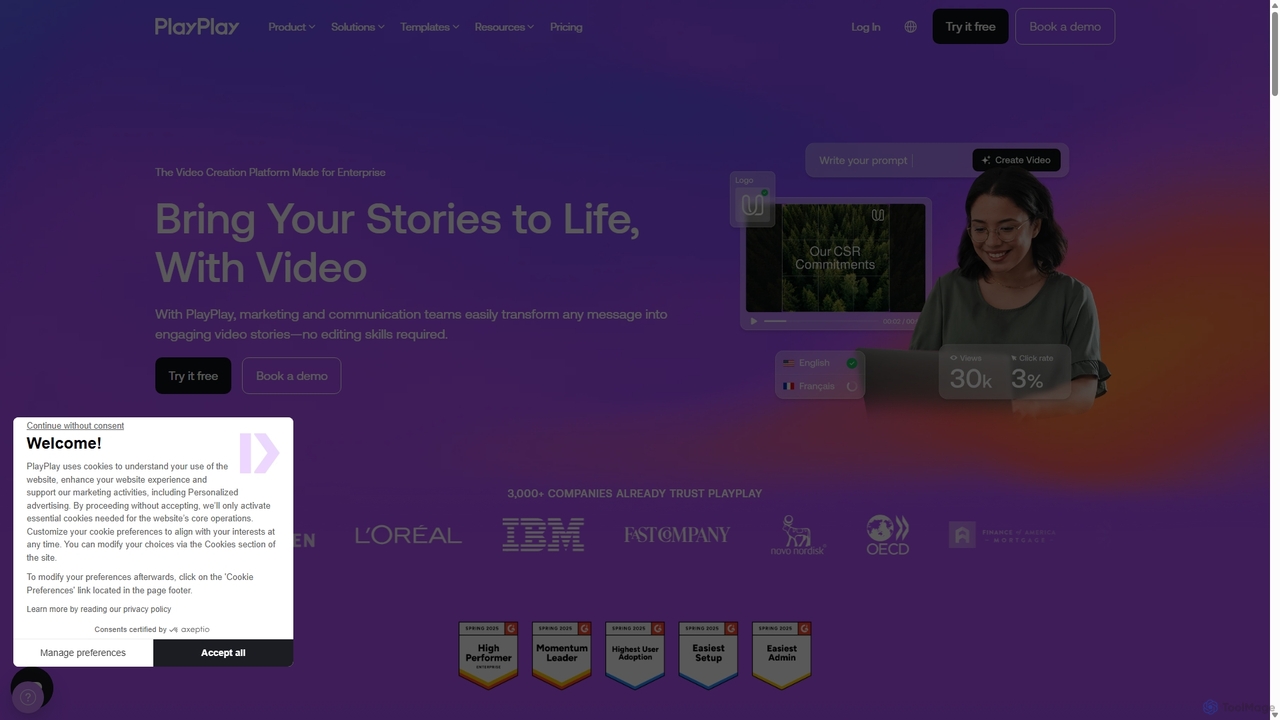Expand the Product menu

point(291,27)
